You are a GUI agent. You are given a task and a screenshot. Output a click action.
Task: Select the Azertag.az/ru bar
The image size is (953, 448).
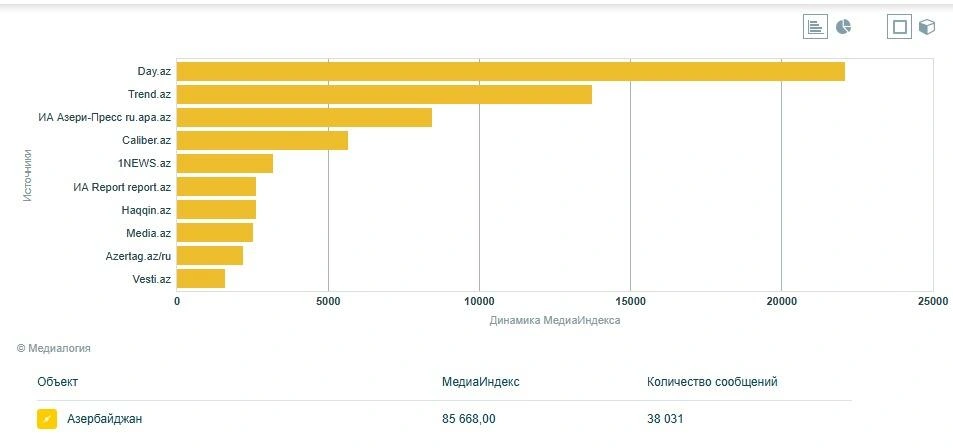click(210, 256)
